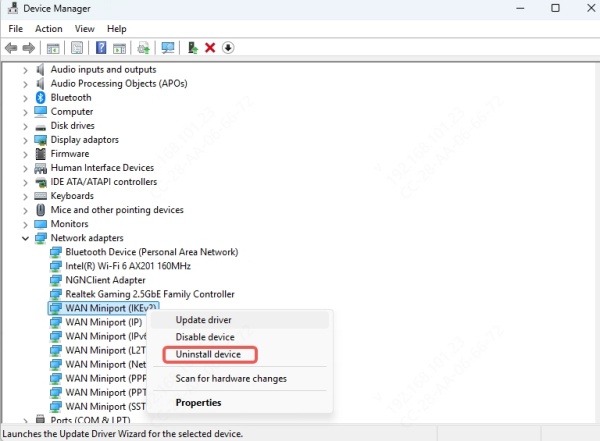Viewport: 600px width, 441px height.
Task: Toggle the action pane toolbar icon
Action: coord(119,48)
